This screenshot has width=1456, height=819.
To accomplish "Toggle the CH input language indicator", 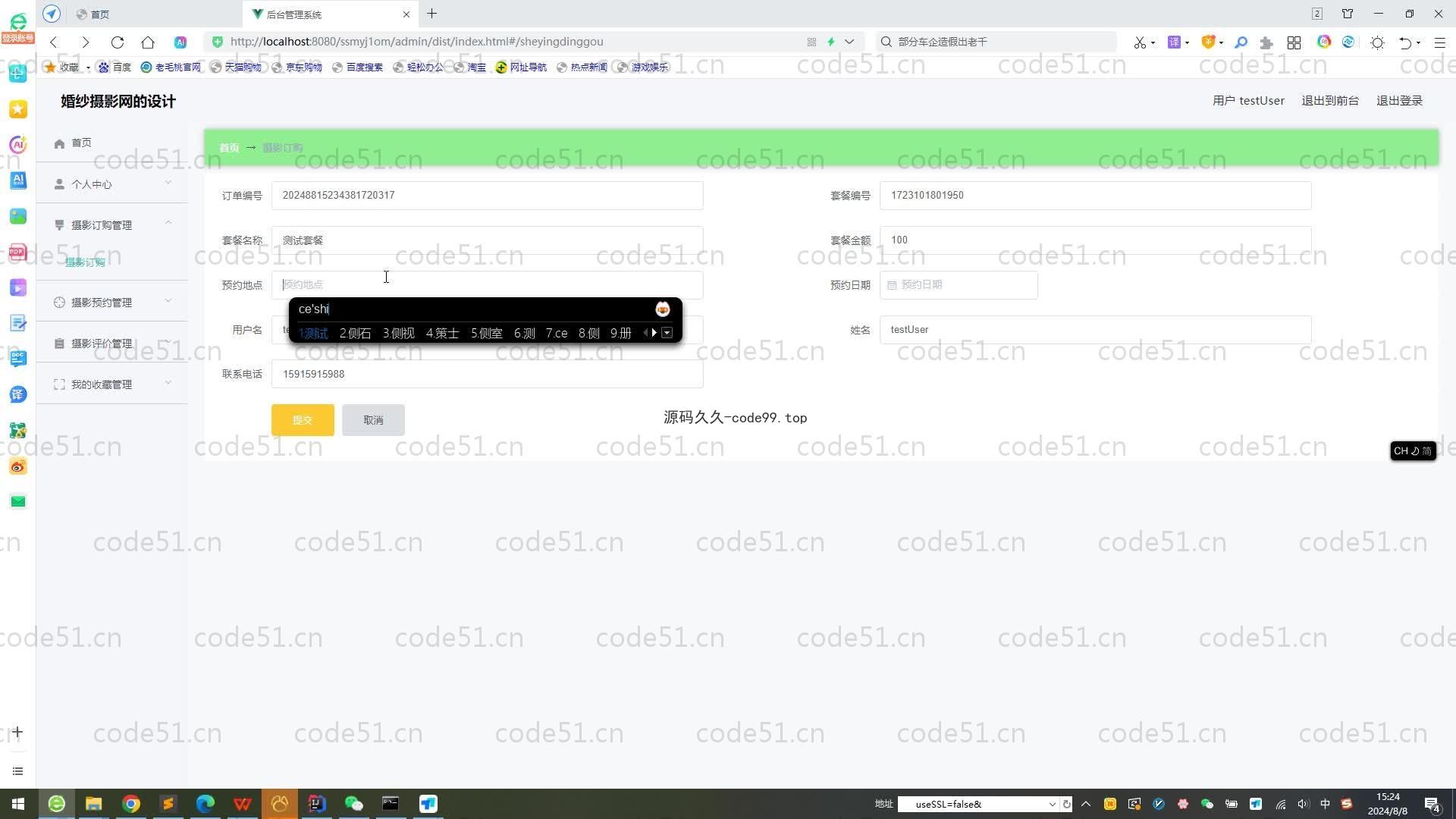I will click(1401, 451).
